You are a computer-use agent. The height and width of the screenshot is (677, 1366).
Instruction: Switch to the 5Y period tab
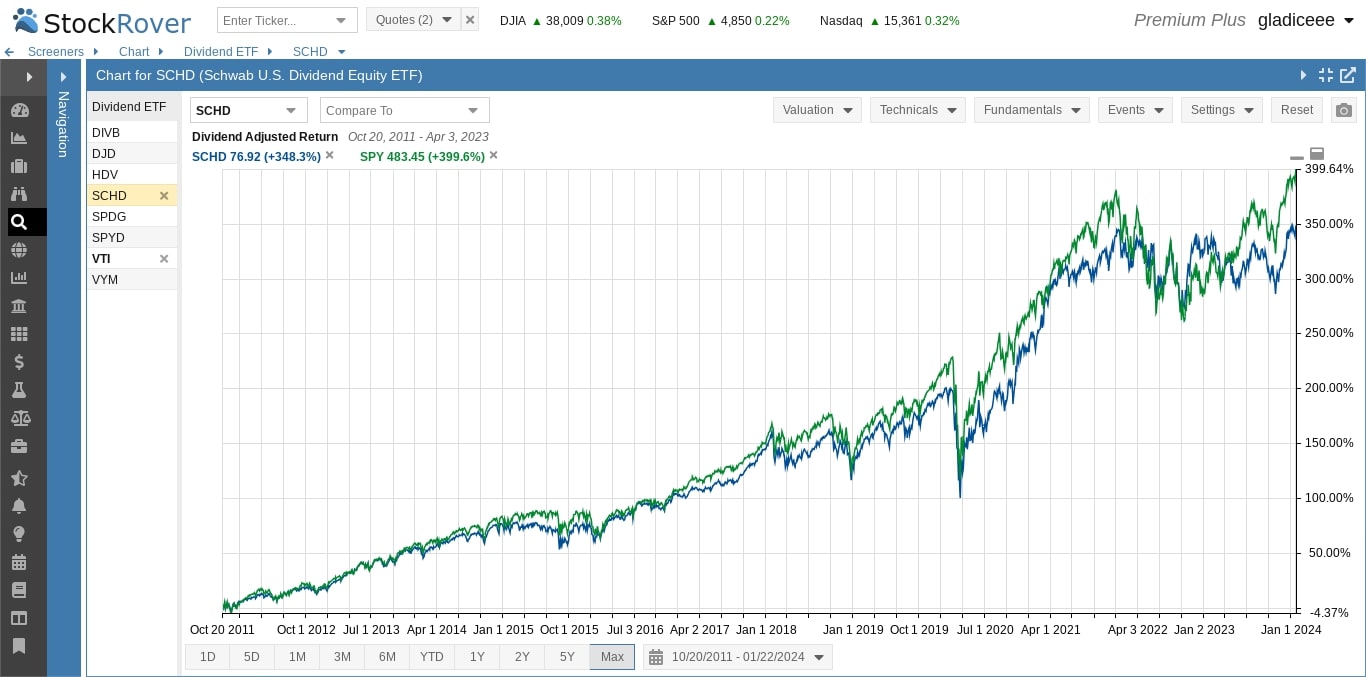pyautogui.click(x=567, y=657)
